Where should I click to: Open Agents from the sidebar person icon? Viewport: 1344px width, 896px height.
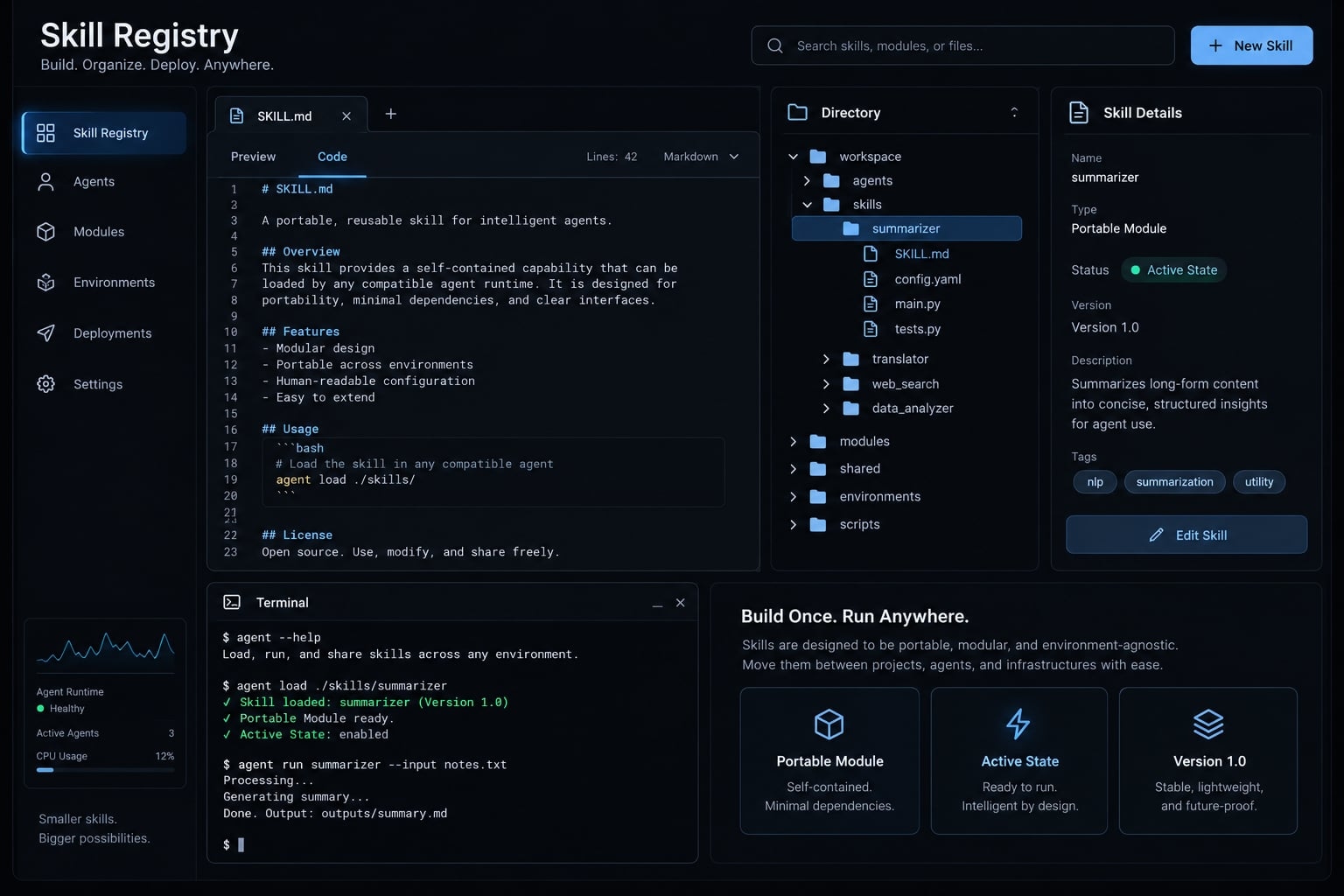click(45, 181)
